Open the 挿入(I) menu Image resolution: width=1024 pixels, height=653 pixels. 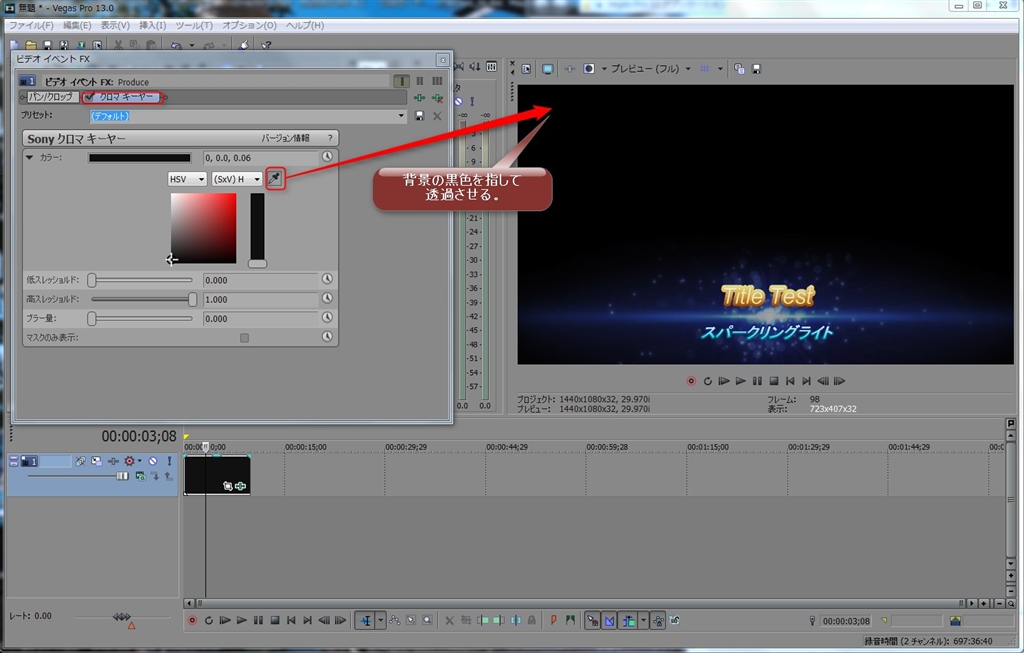pos(152,25)
